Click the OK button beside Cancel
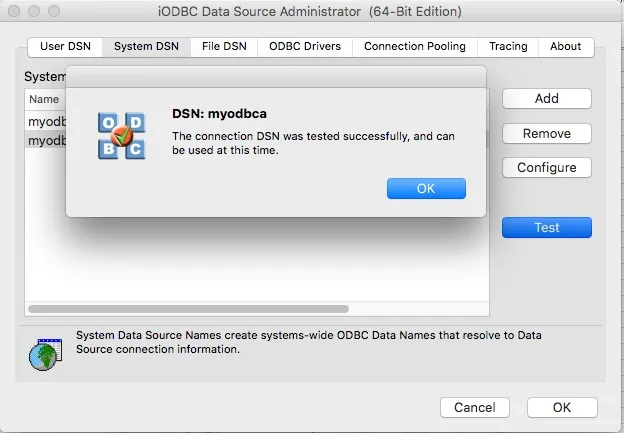This screenshot has height=433, width=624. [561, 407]
